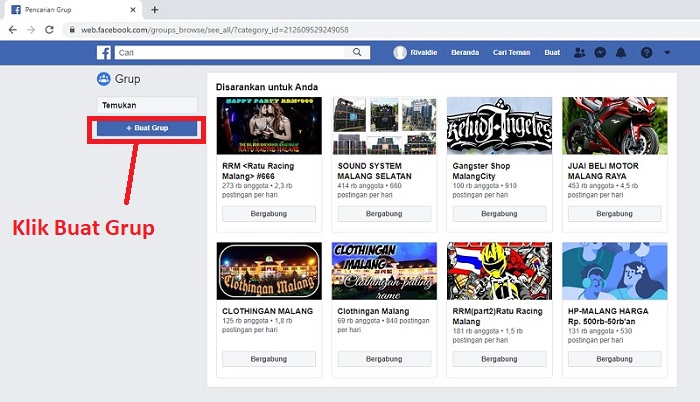Viewport: 700px width, 402px height.
Task: Open the notifications bell icon
Action: pyautogui.click(x=621, y=53)
